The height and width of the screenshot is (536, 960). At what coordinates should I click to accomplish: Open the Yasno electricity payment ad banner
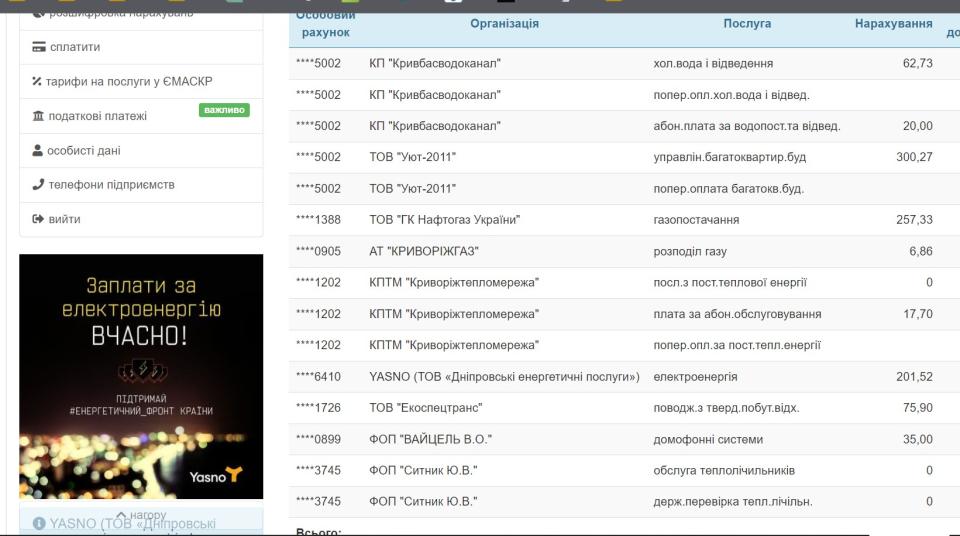point(141,376)
